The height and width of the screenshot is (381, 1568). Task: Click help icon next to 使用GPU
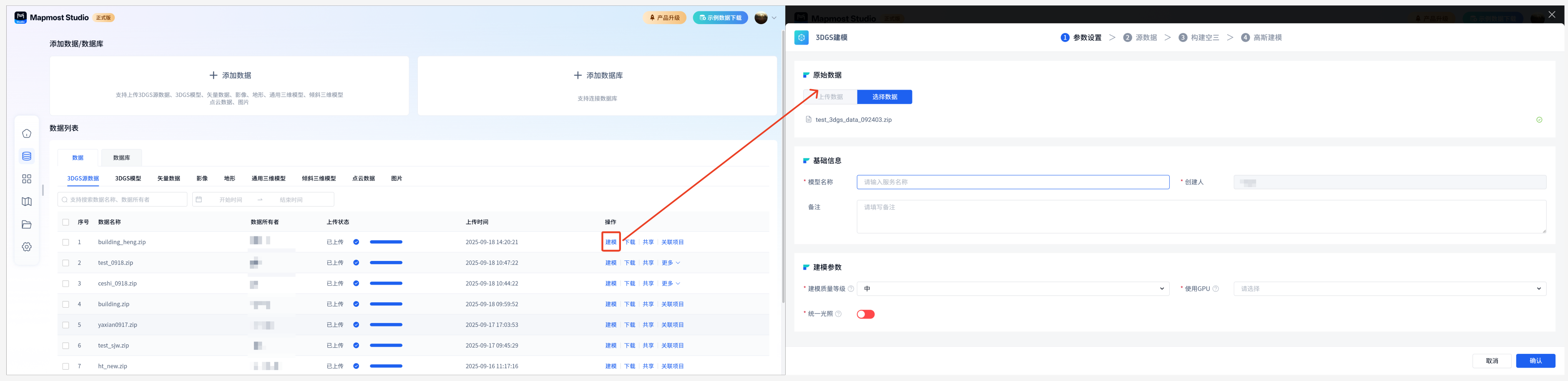coord(1216,289)
